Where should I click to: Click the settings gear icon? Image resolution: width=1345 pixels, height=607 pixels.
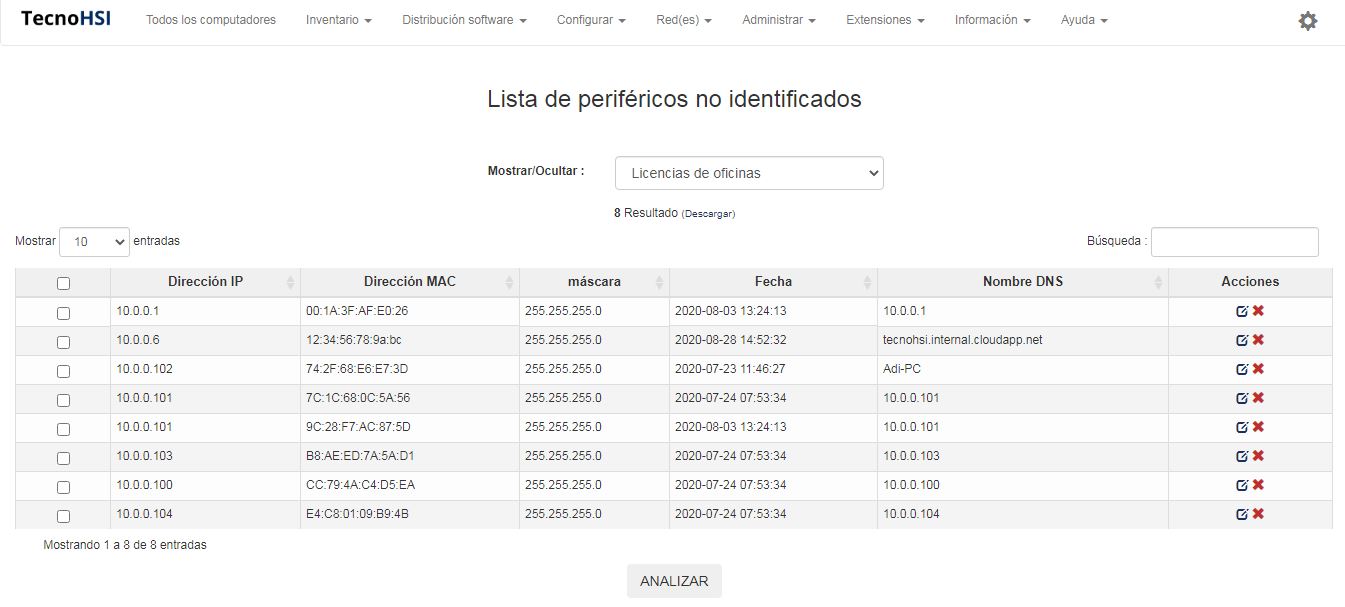(1307, 21)
